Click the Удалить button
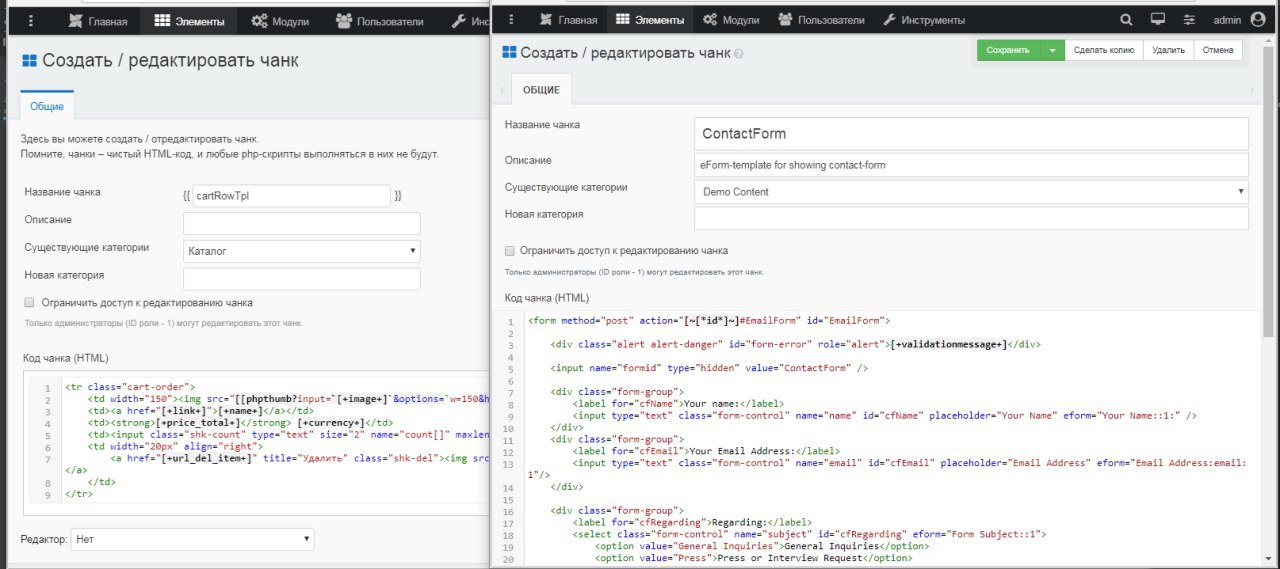Image resolution: width=1280 pixels, height=569 pixels. coord(1168,50)
